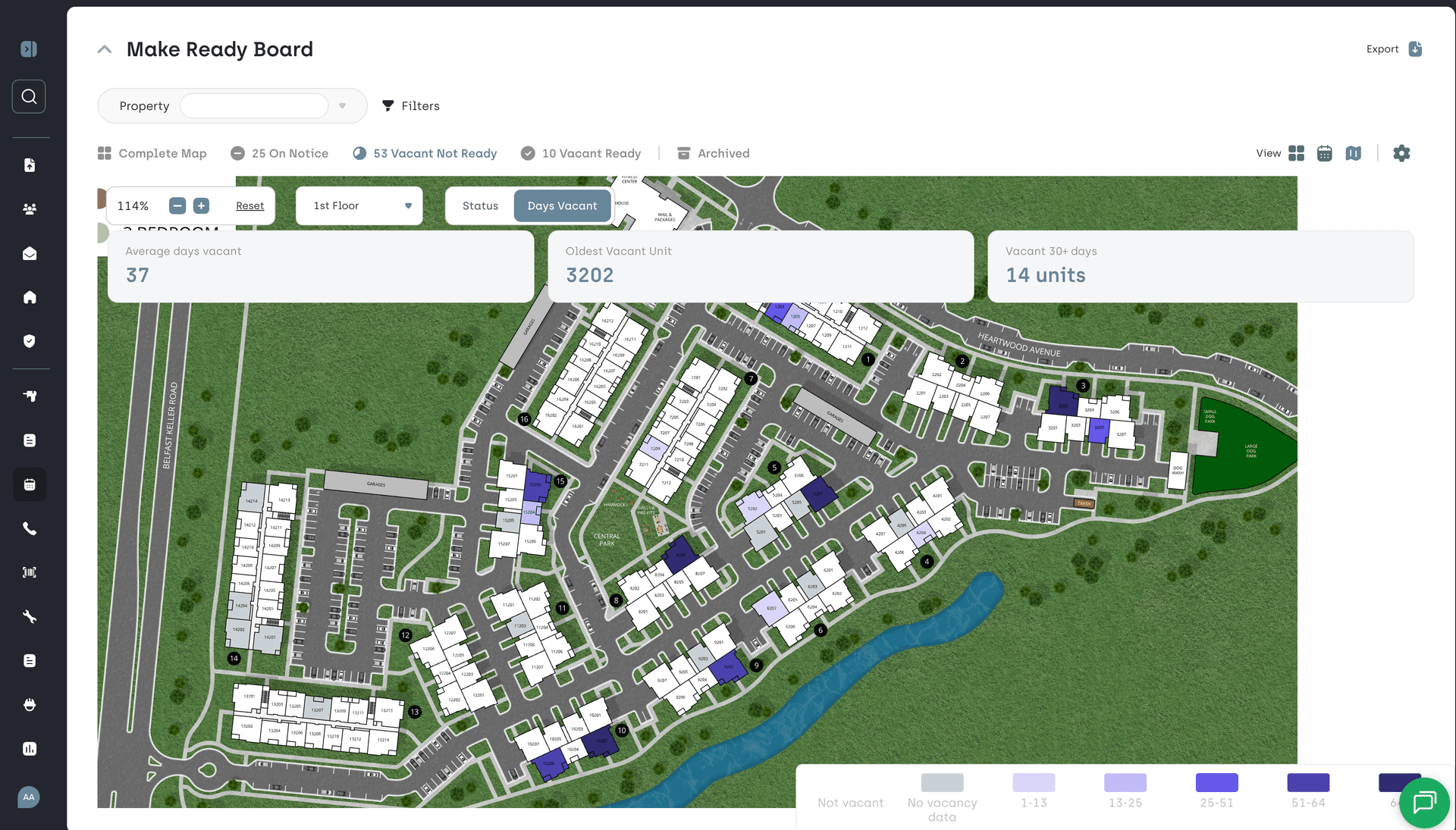Click the Export download icon
The image size is (1456, 830).
click(x=1415, y=49)
